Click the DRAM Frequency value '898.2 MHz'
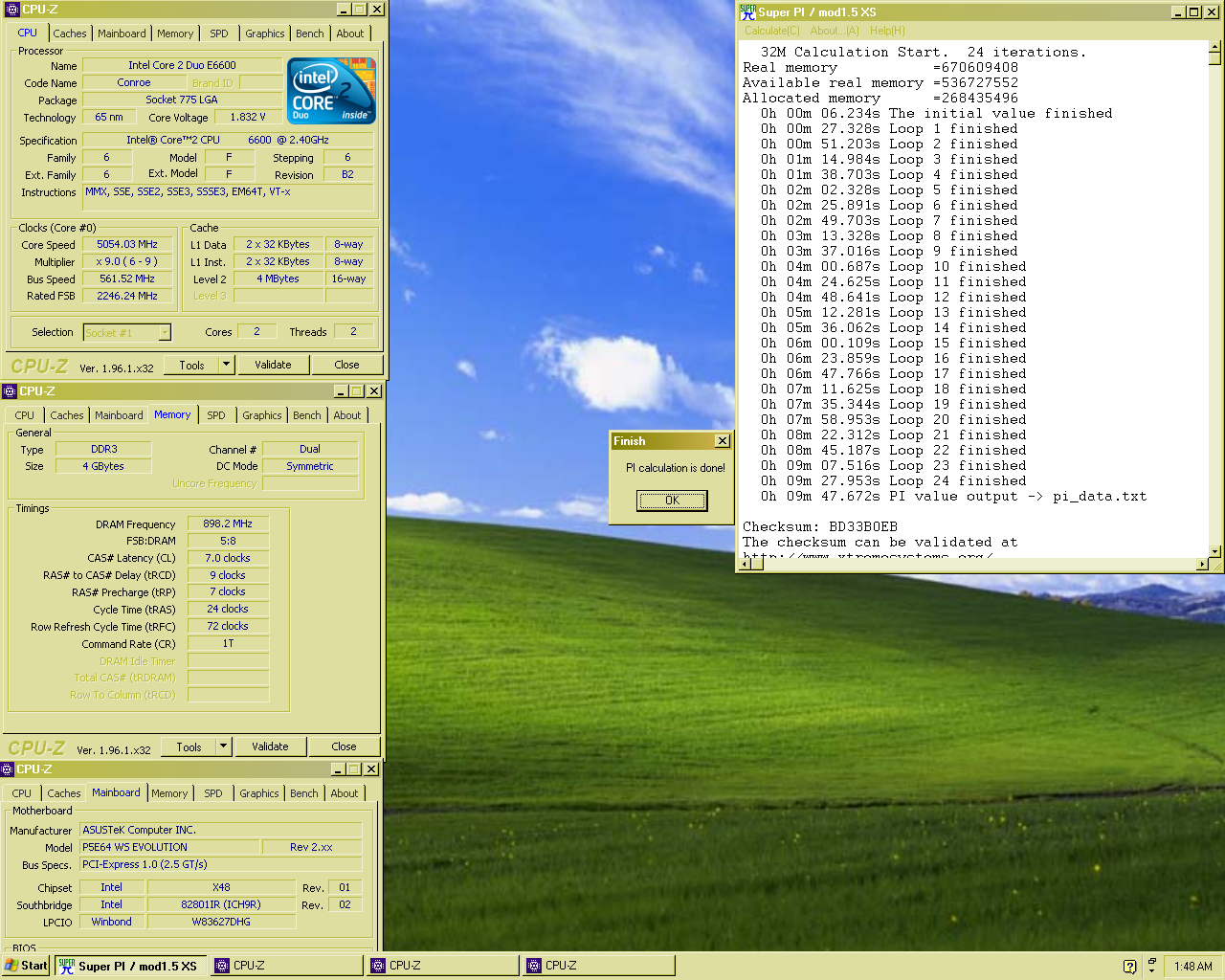 tap(228, 523)
